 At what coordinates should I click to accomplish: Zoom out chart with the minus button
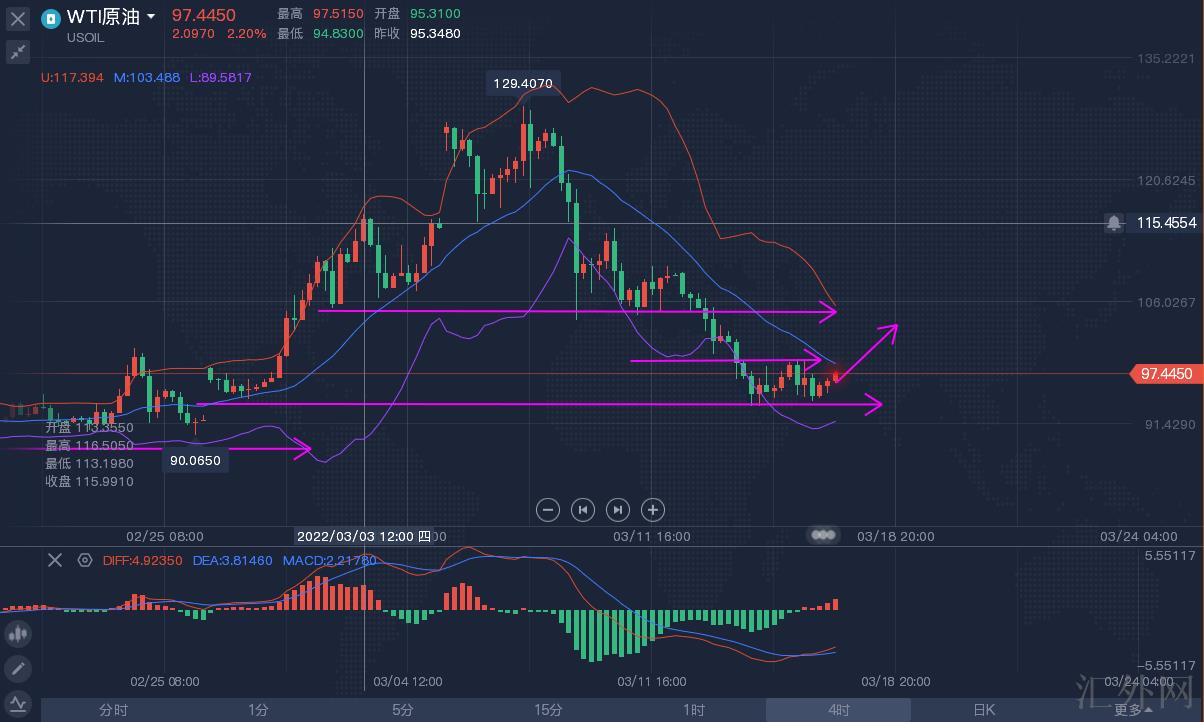(547, 510)
